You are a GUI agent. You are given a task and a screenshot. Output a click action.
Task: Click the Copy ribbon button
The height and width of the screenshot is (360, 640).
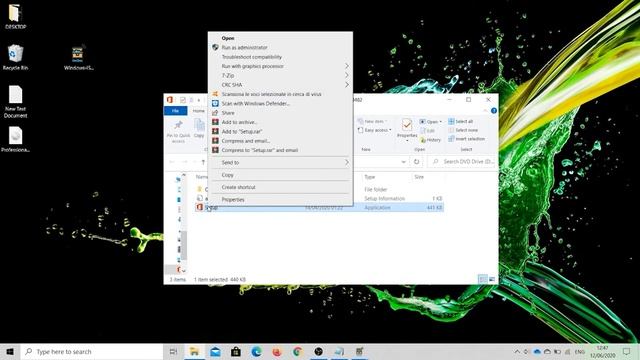(x=199, y=129)
